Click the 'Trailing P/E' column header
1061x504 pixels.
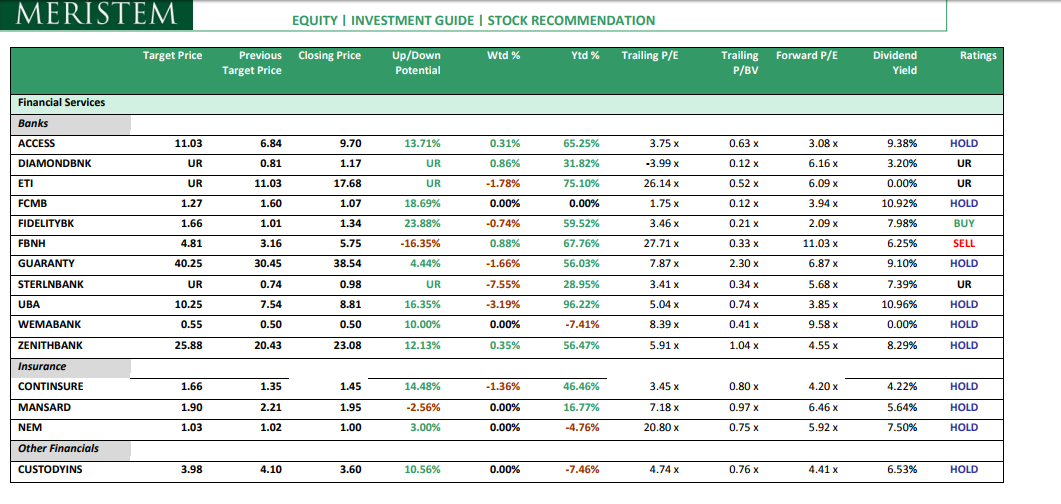[x=650, y=55]
